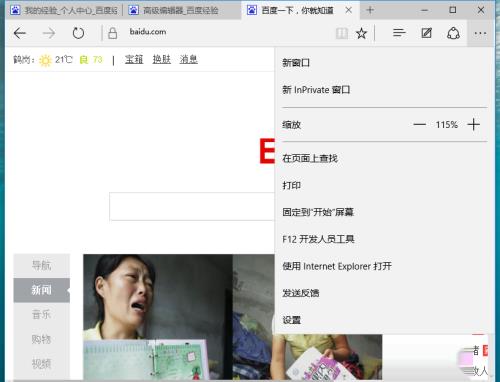Choose 新 InPrivate 窗口 menu entry
Image resolution: width=500 pixels, height=382 pixels.
pos(316,90)
